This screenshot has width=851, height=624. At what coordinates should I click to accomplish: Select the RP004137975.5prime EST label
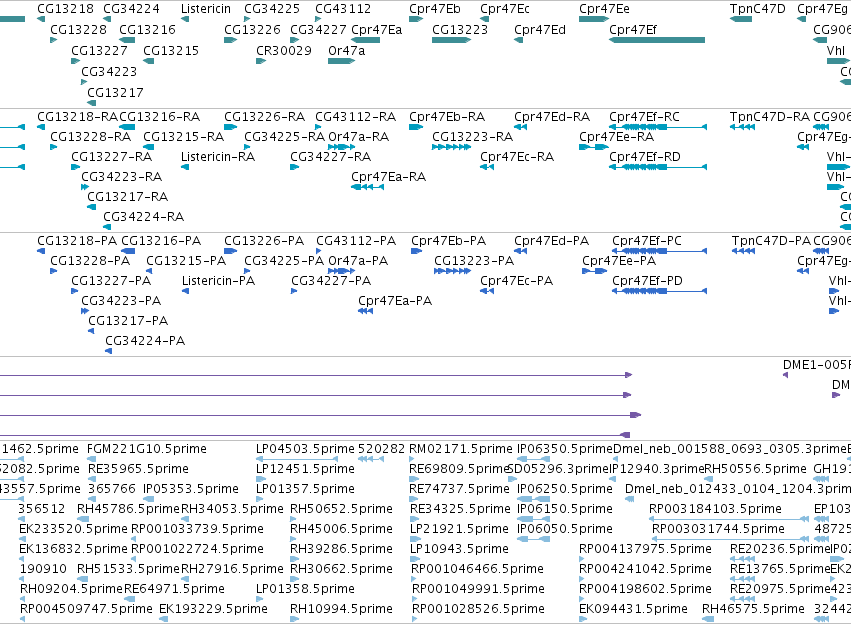pyautogui.click(x=645, y=549)
